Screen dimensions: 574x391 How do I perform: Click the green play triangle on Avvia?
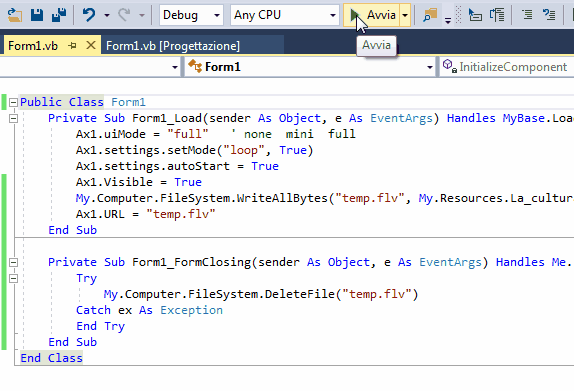pyautogui.click(x=354, y=15)
